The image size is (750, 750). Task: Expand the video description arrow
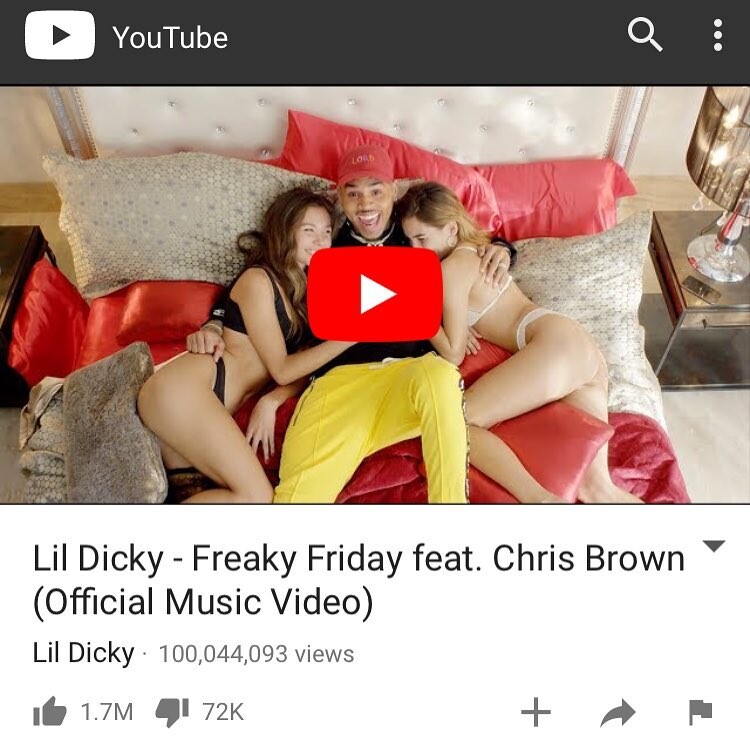pos(714,546)
